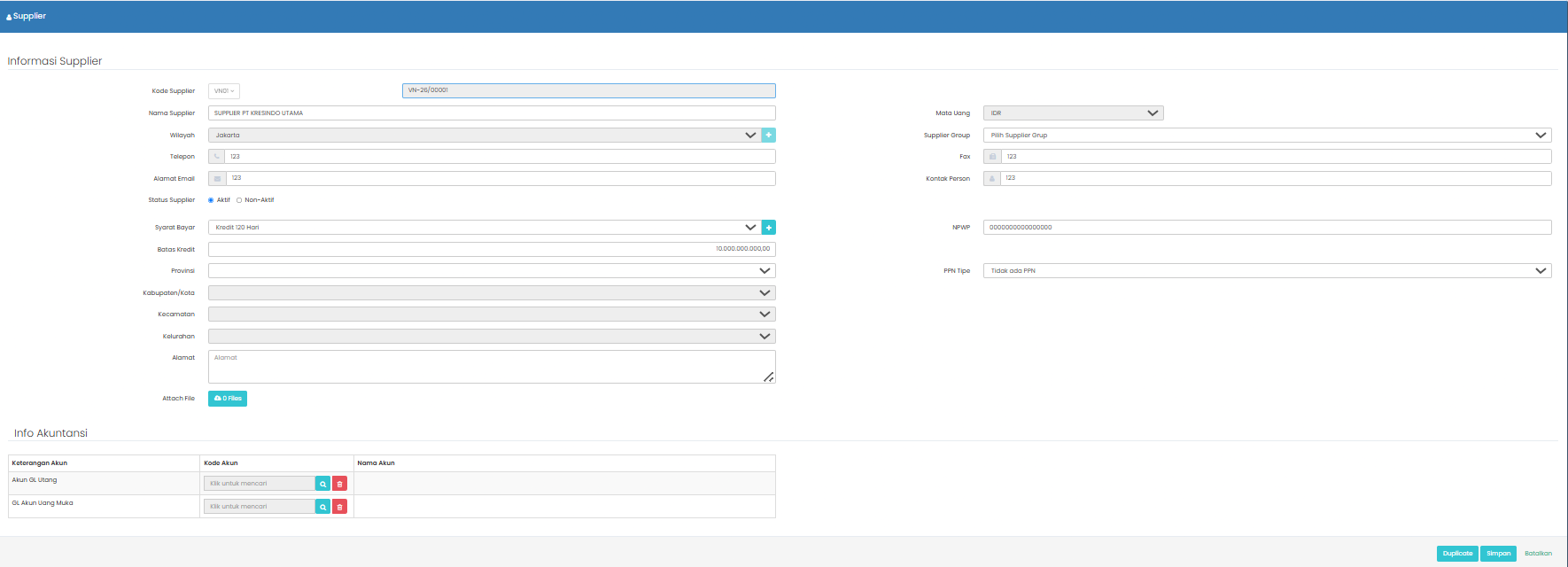Click the plus icon beside Wilayah dropdown
The width and height of the screenshot is (1568, 567).
point(769,135)
